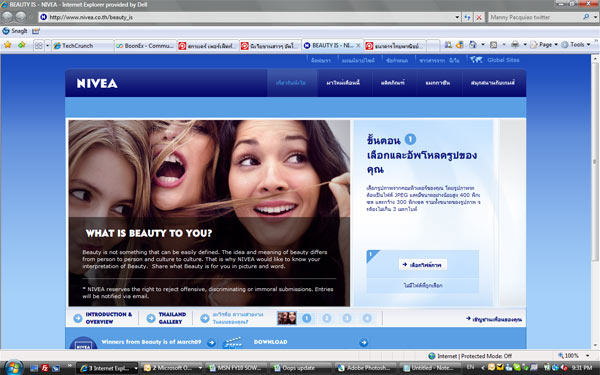This screenshot has height=375, width=600.
Task: Open the Page menu
Action: click(x=543, y=45)
